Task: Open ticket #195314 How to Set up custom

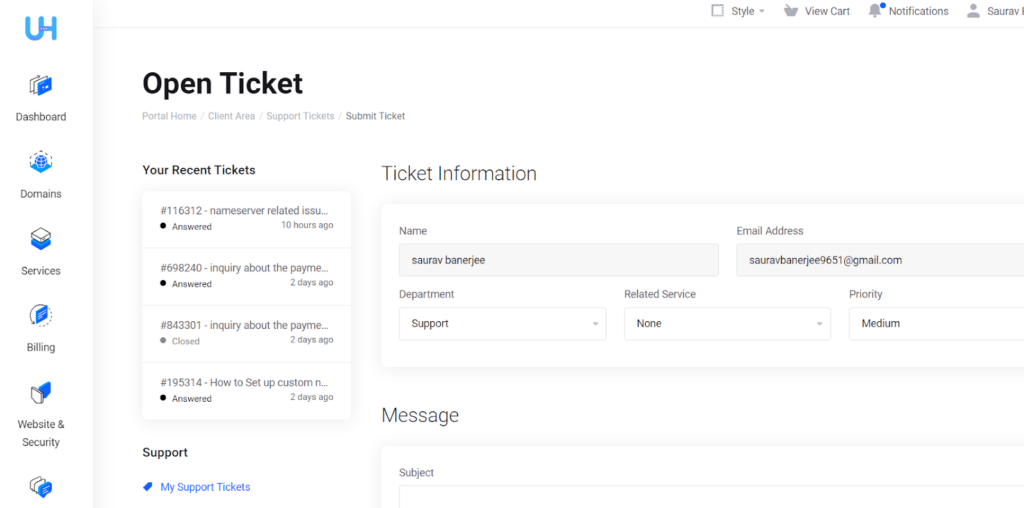Action: (247, 390)
